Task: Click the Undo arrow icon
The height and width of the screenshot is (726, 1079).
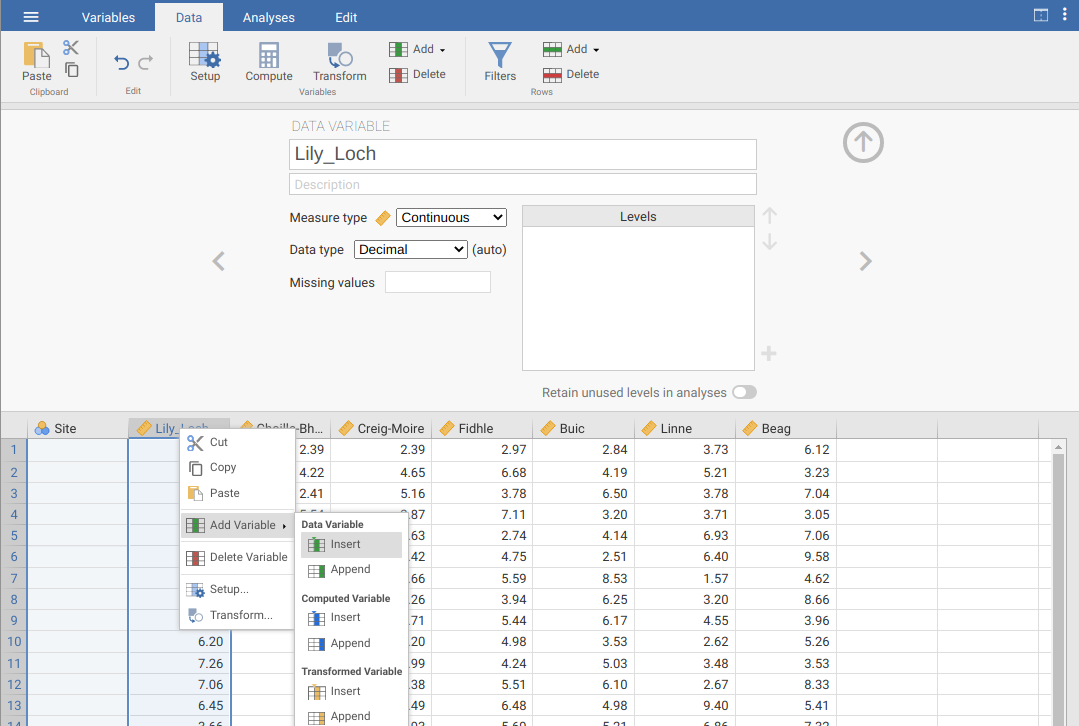Action: click(x=122, y=63)
